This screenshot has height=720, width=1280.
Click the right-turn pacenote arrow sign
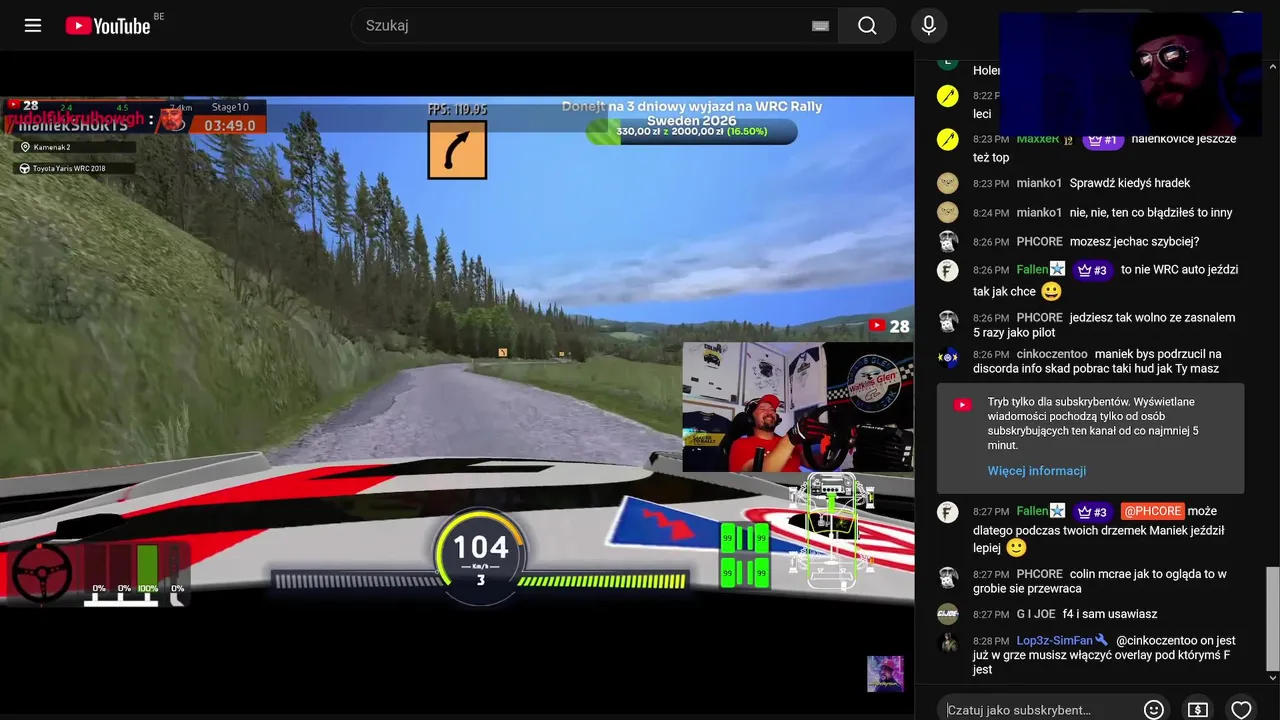click(457, 150)
